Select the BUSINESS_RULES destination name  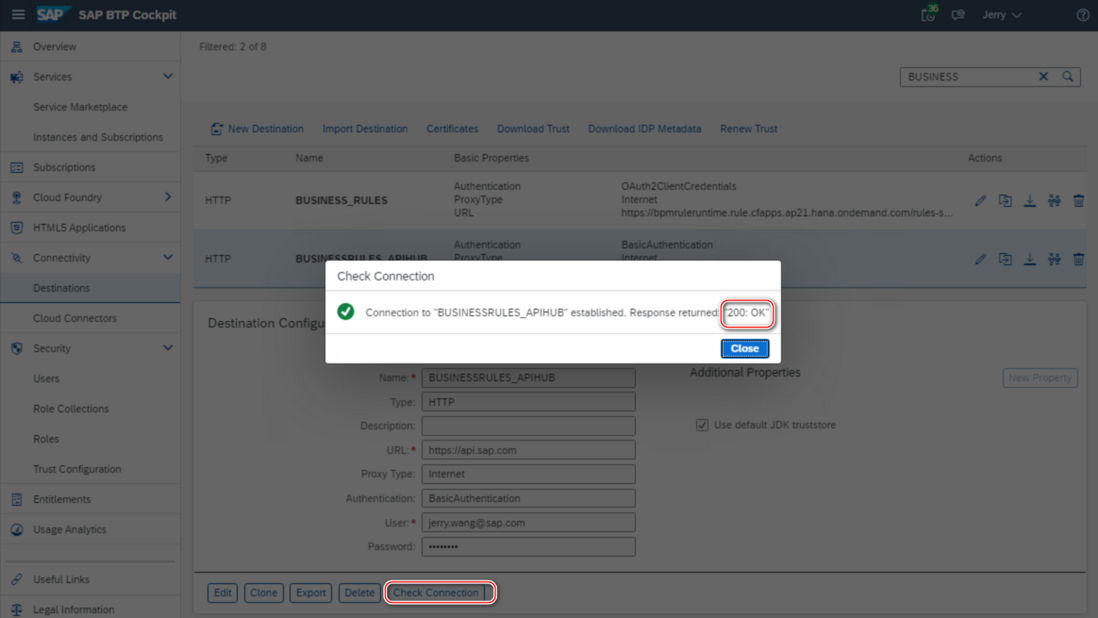click(x=341, y=200)
